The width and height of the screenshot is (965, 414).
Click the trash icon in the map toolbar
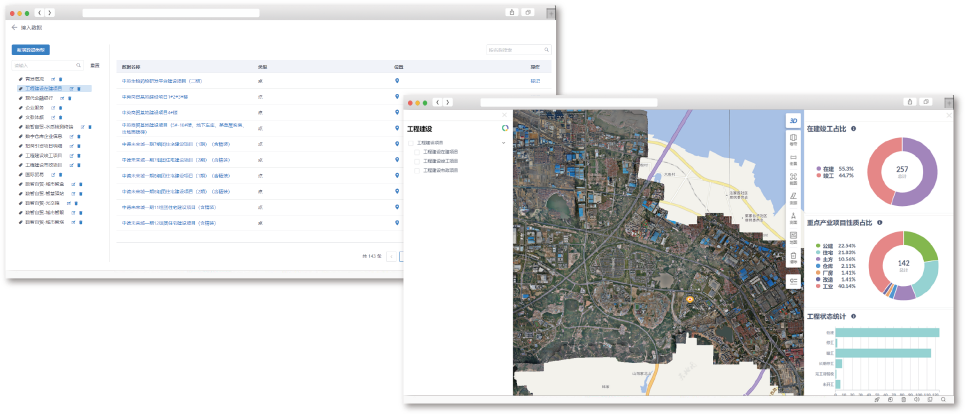[793, 258]
